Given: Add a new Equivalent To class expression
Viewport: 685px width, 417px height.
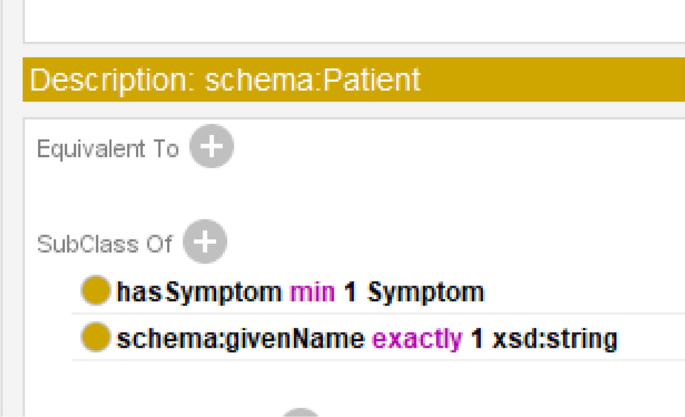Looking at the screenshot, I should tap(211, 148).
